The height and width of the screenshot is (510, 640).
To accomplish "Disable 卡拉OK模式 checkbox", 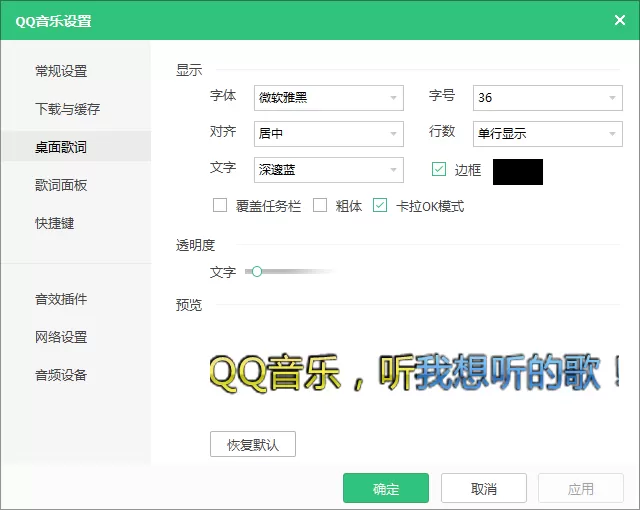I will pyautogui.click(x=380, y=205).
